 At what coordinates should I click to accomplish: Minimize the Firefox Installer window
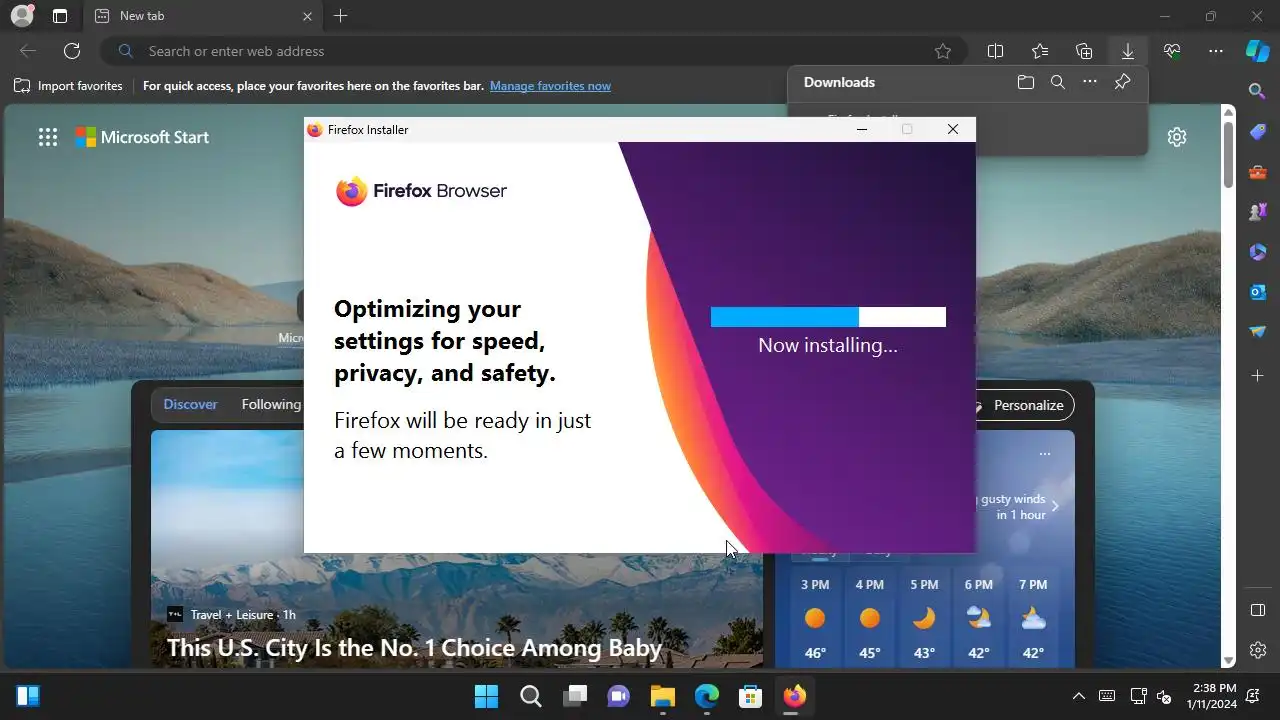coord(862,129)
